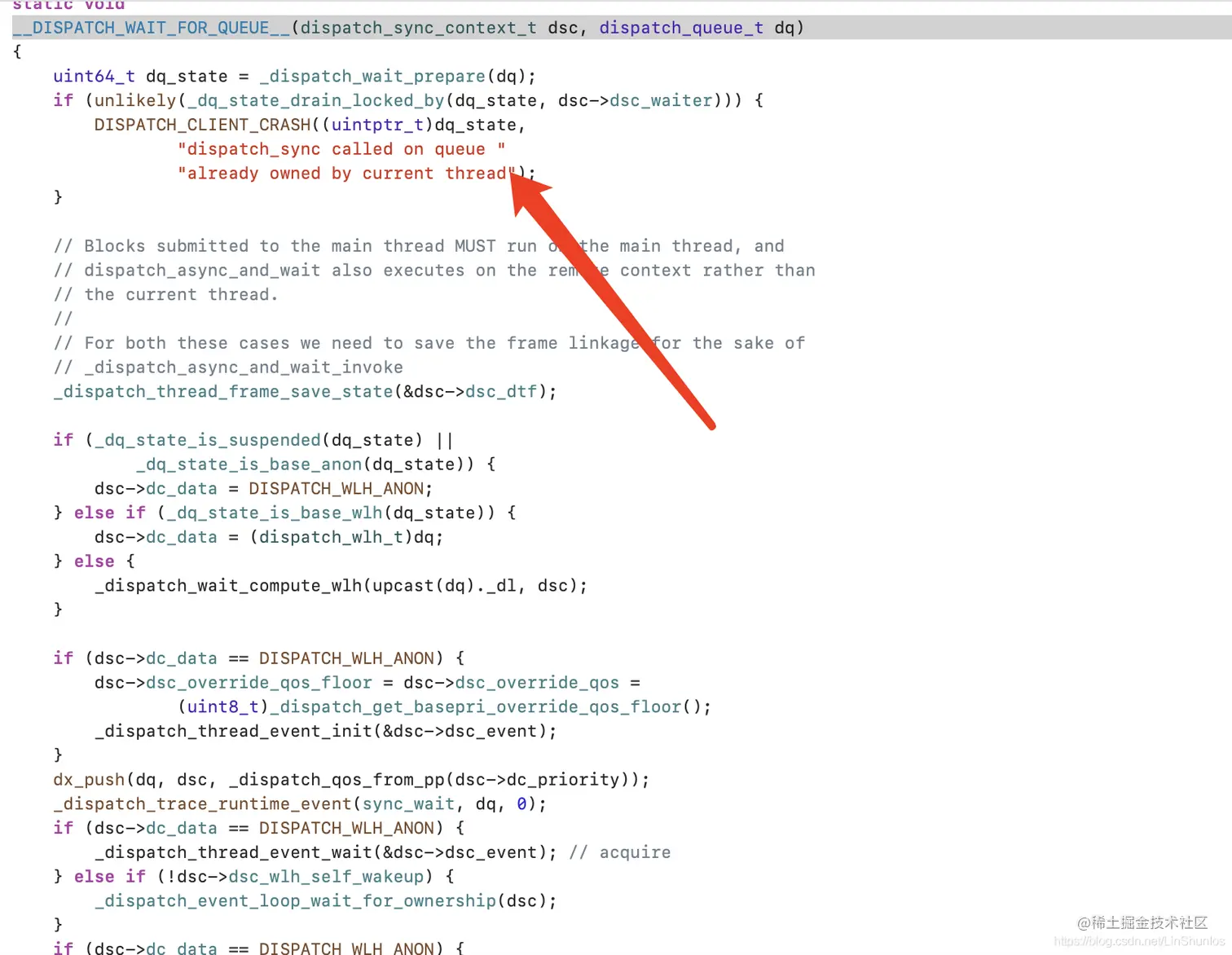Click comment '_dispatch_async_and_wait_invoke'

228,367
